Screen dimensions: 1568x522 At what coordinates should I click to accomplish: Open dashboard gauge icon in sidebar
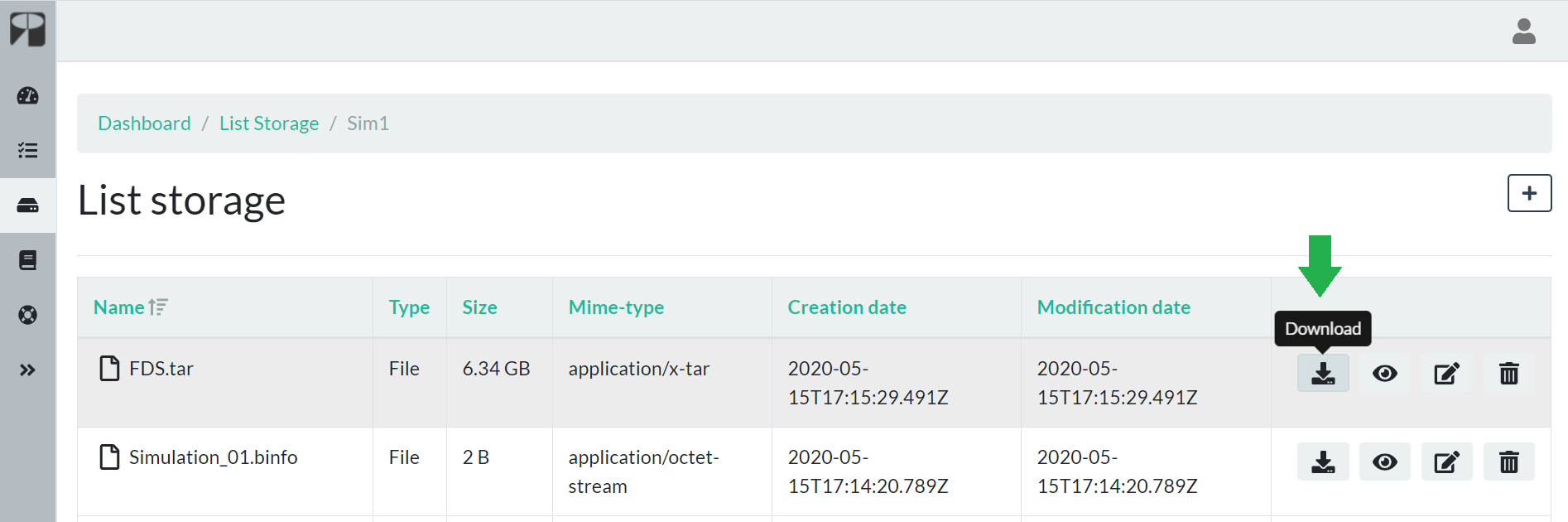[x=28, y=96]
